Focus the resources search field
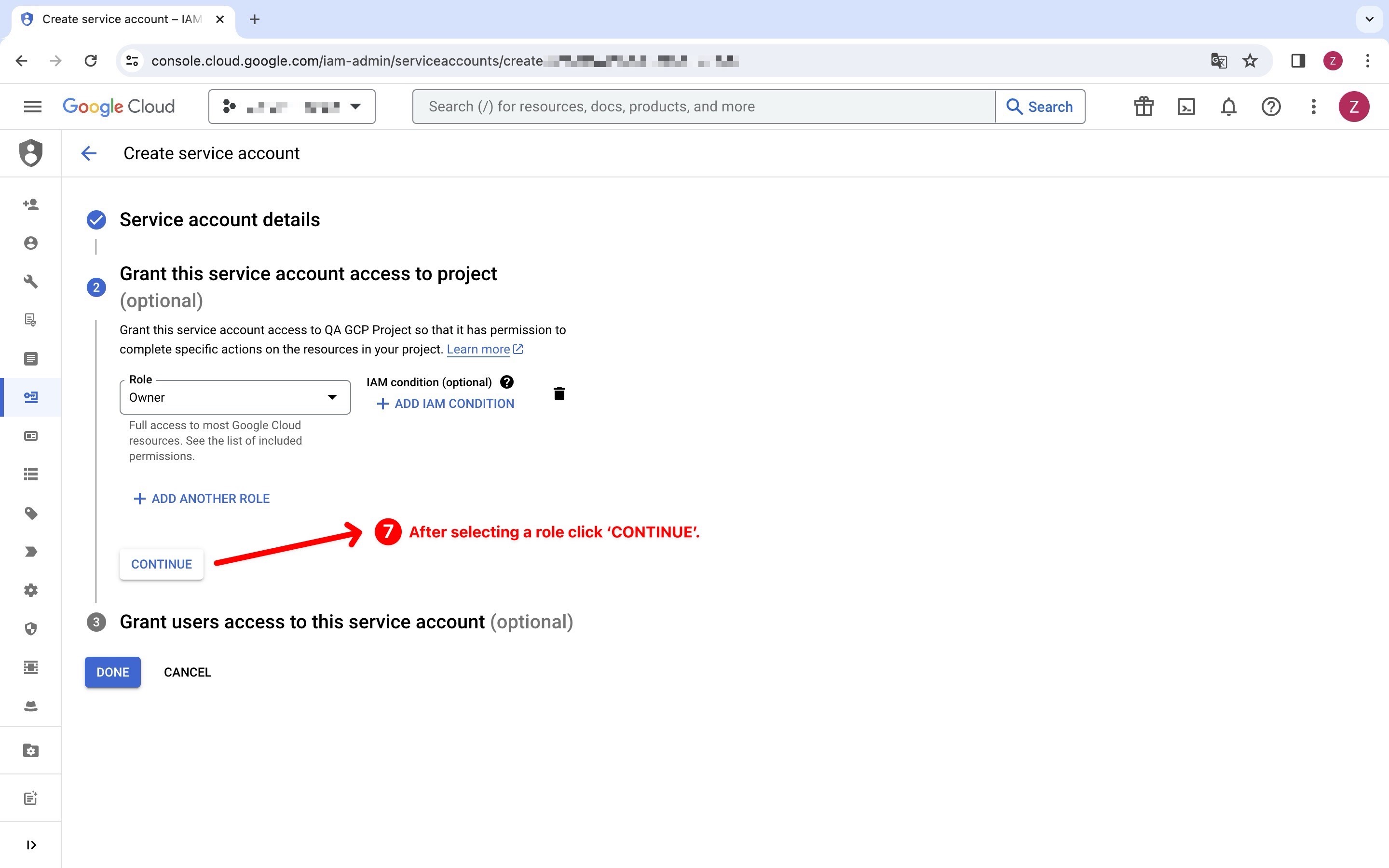The height and width of the screenshot is (868, 1389). coord(704,106)
